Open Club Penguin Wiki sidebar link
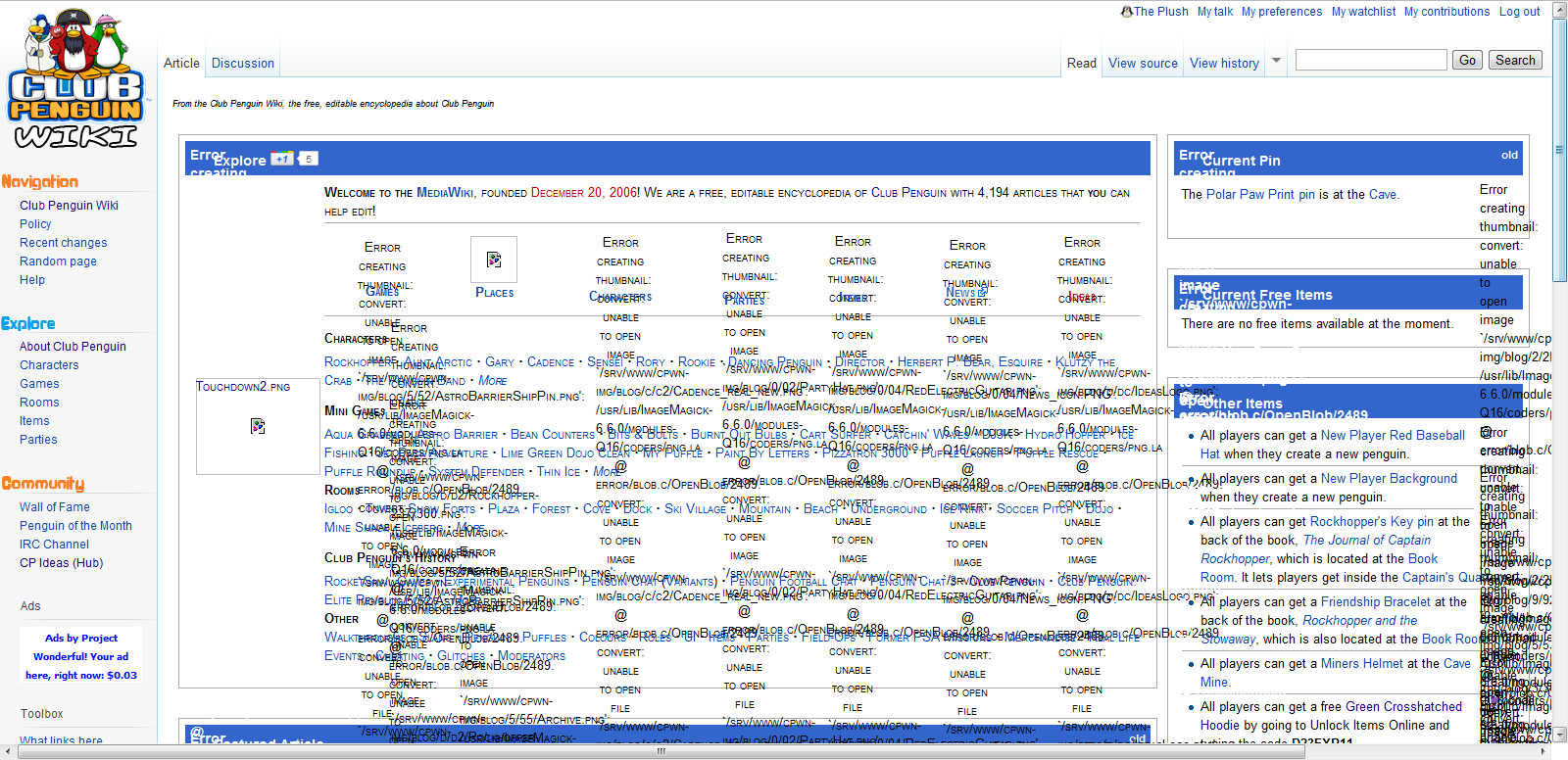 point(69,206)
